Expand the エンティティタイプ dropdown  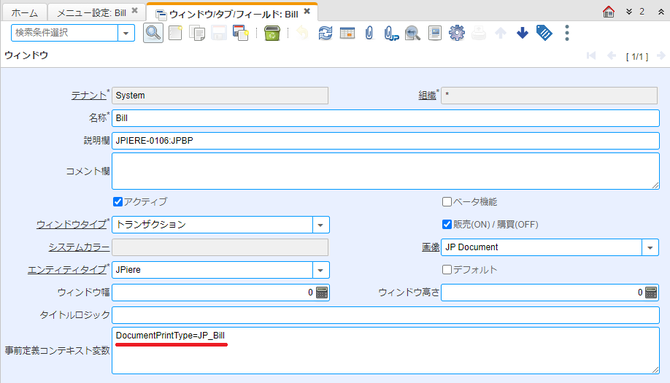tap(320, 270)
